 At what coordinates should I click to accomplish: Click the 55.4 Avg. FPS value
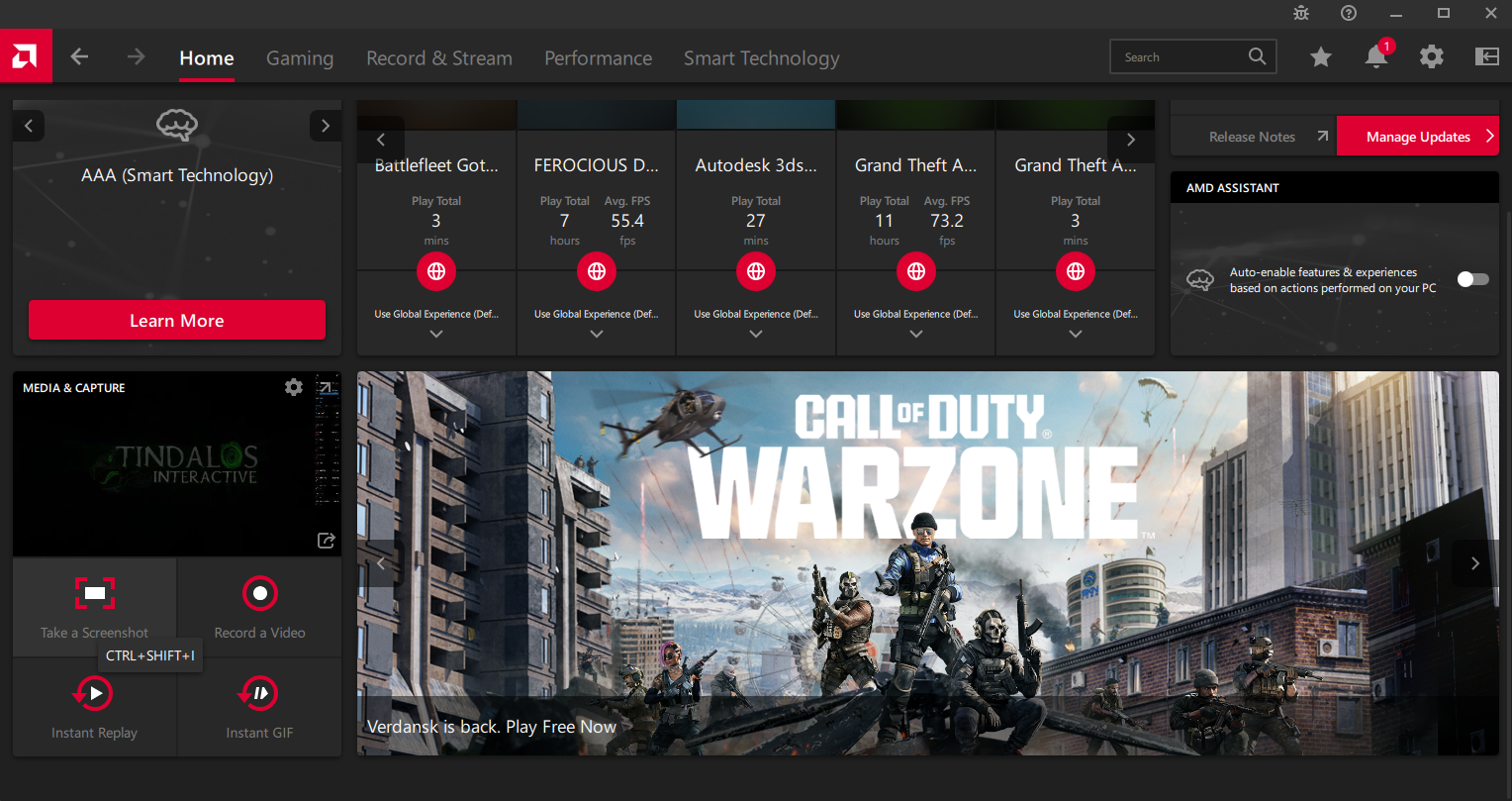(x=627, y=221)
